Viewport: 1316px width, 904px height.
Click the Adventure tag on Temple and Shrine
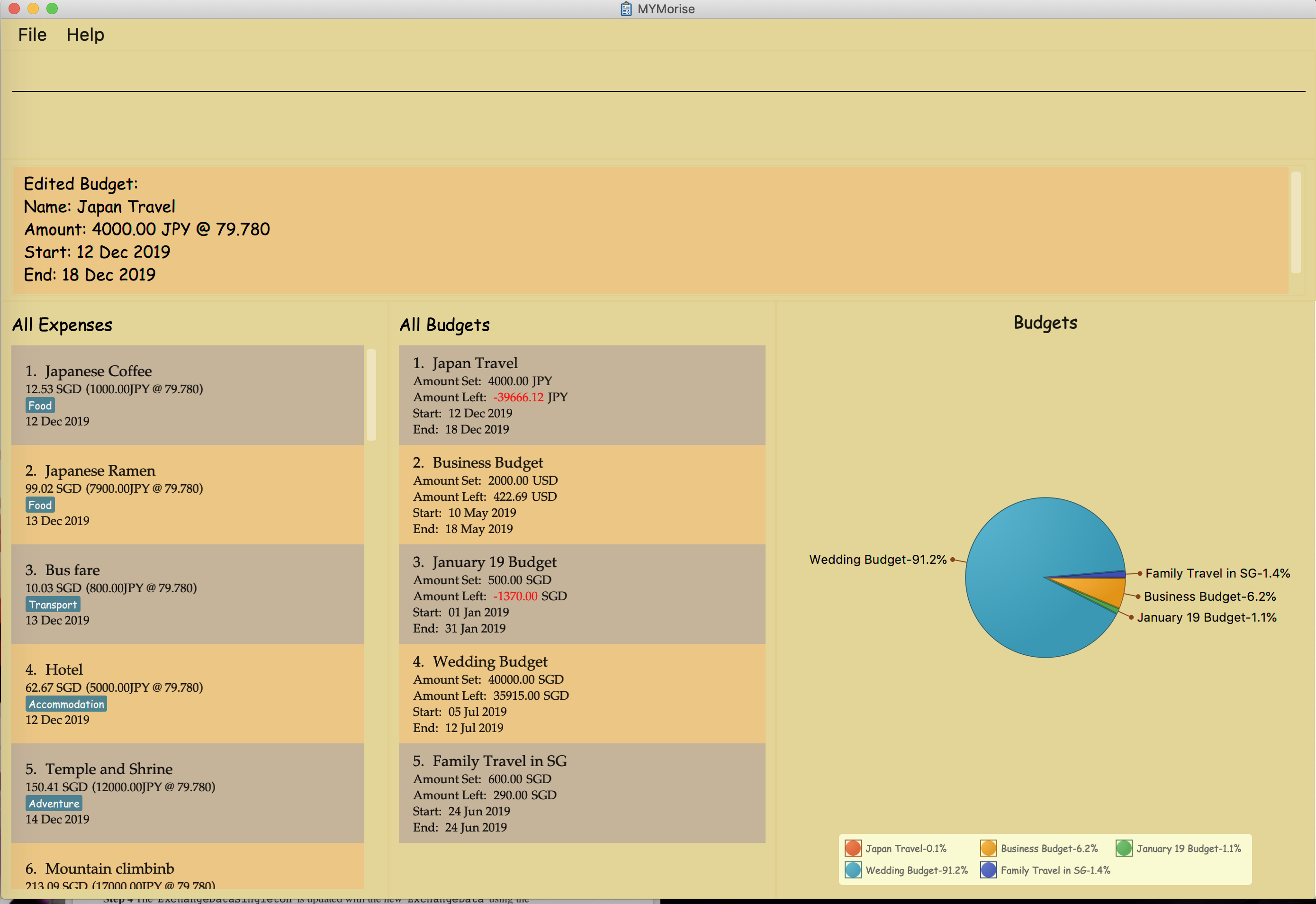pyautogui.click(x=54, y=803)
